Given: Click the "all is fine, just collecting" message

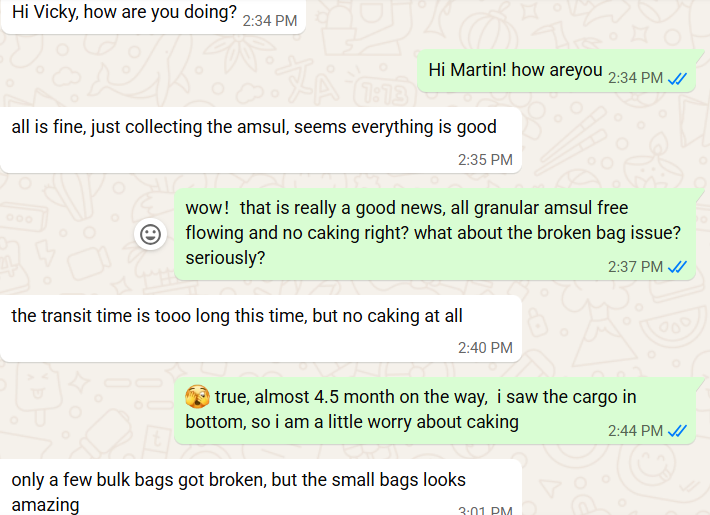Looking at the screenshot, I should coord(253,127).
